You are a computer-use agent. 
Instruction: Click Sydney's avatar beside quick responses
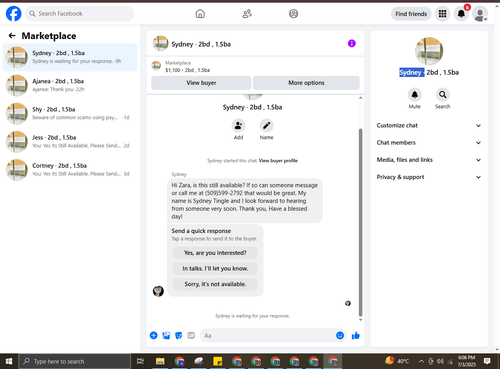[x=158, y=291]
